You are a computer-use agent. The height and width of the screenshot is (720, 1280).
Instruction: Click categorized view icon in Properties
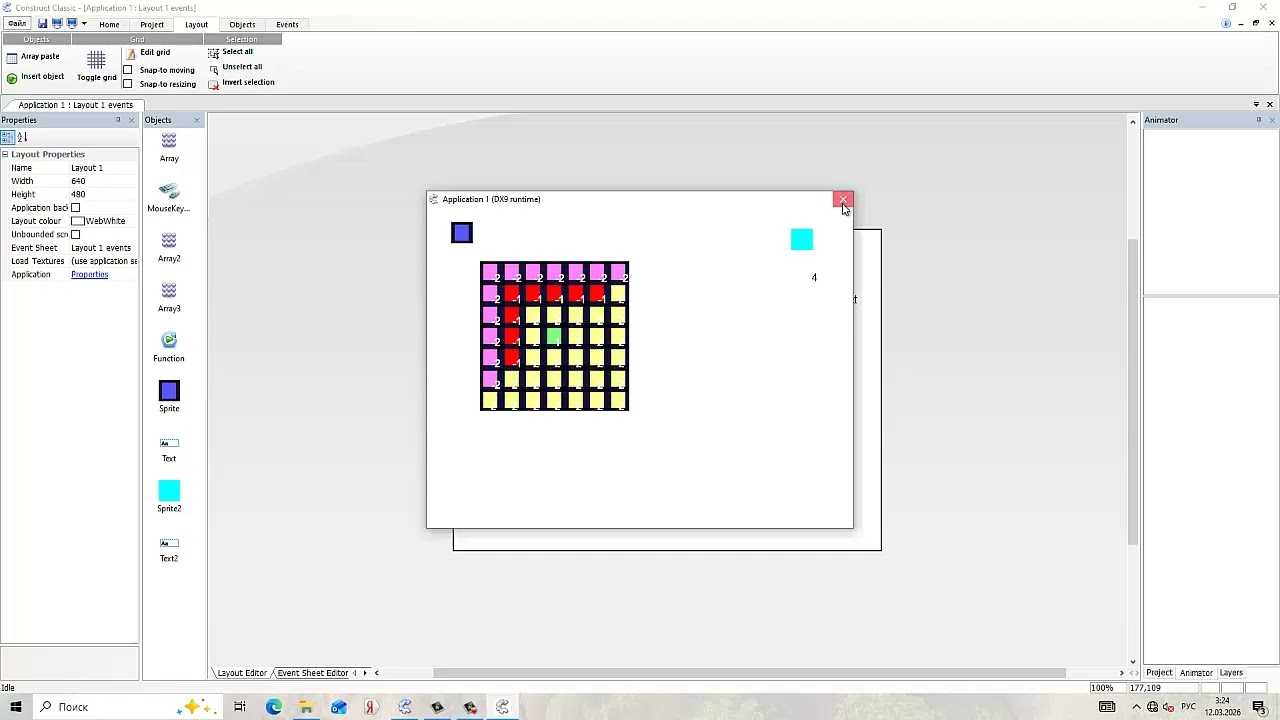[x=7, y=137]
